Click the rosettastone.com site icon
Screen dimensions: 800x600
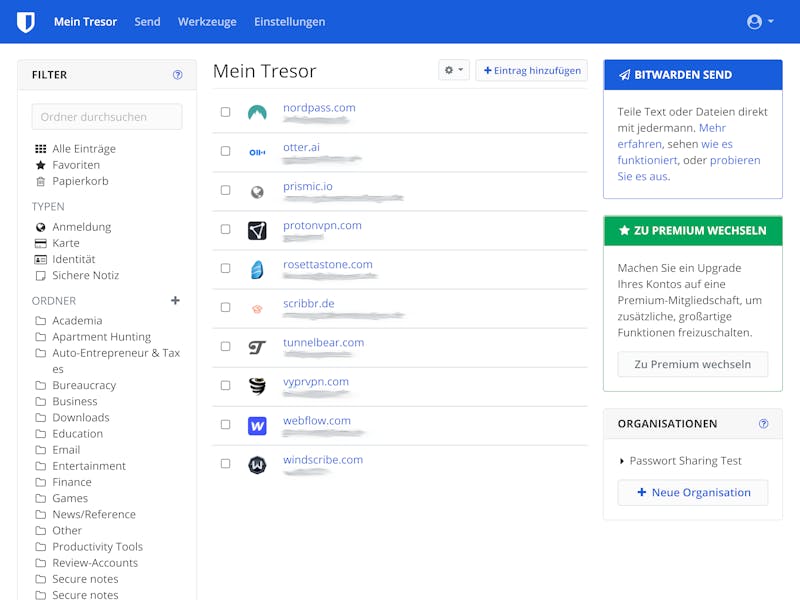tap(257, 269)
